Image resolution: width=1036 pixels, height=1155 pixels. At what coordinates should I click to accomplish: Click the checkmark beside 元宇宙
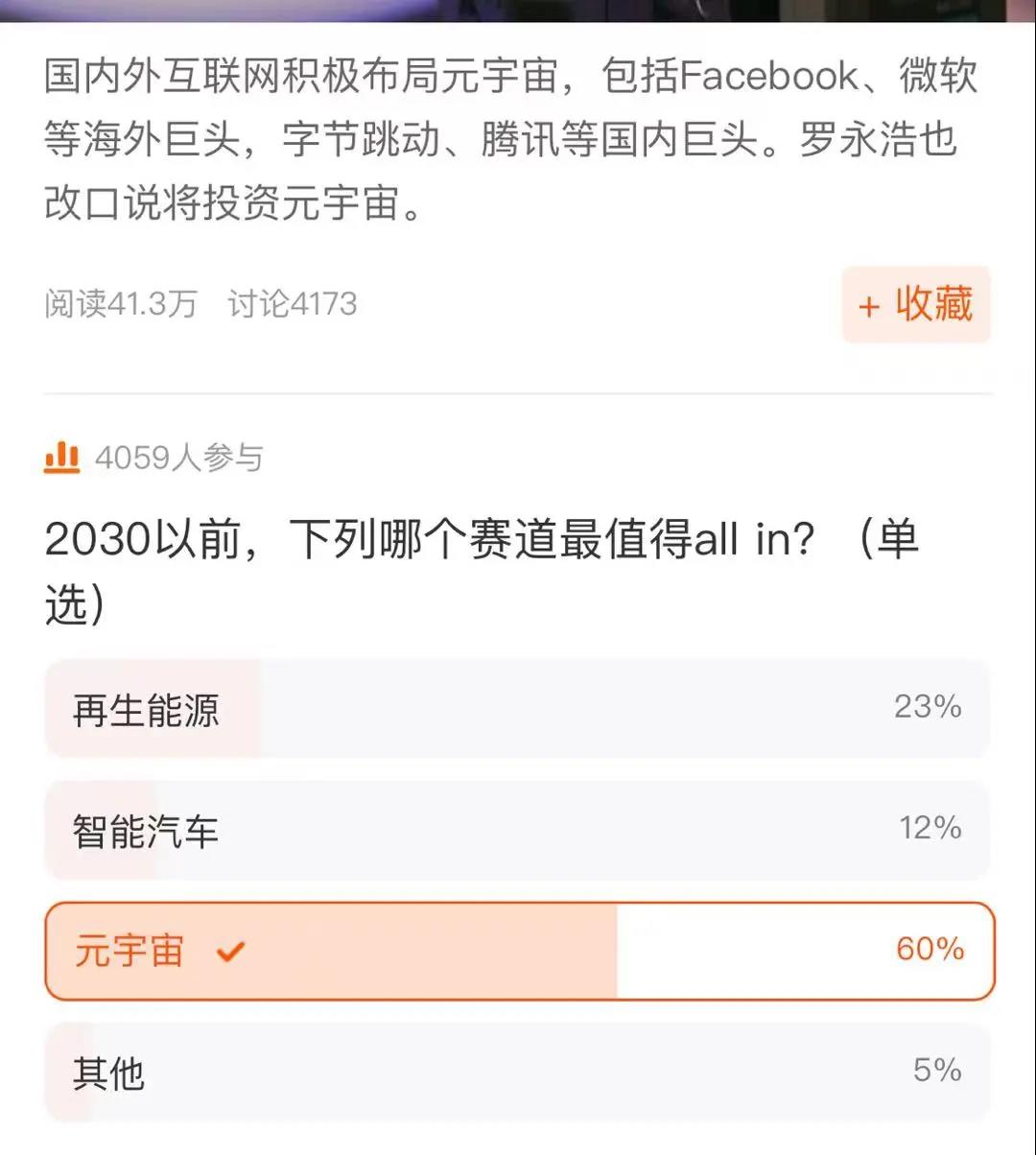pyautogui.click(x=231, y=952)
